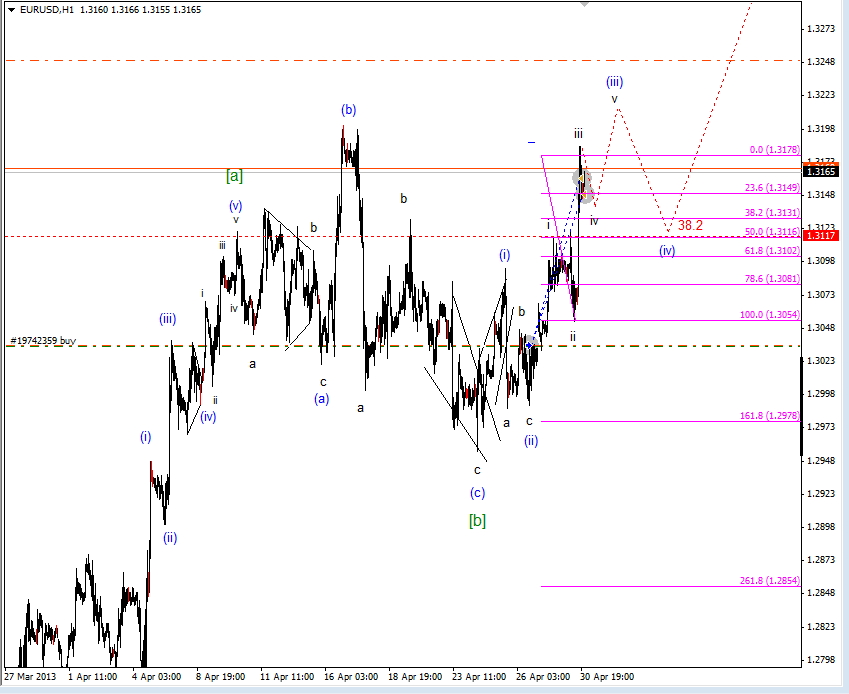The width and height of the screenshot is (849, 694).
Task: Click the 26 Apr 03:00 time label
Action: 543,677
